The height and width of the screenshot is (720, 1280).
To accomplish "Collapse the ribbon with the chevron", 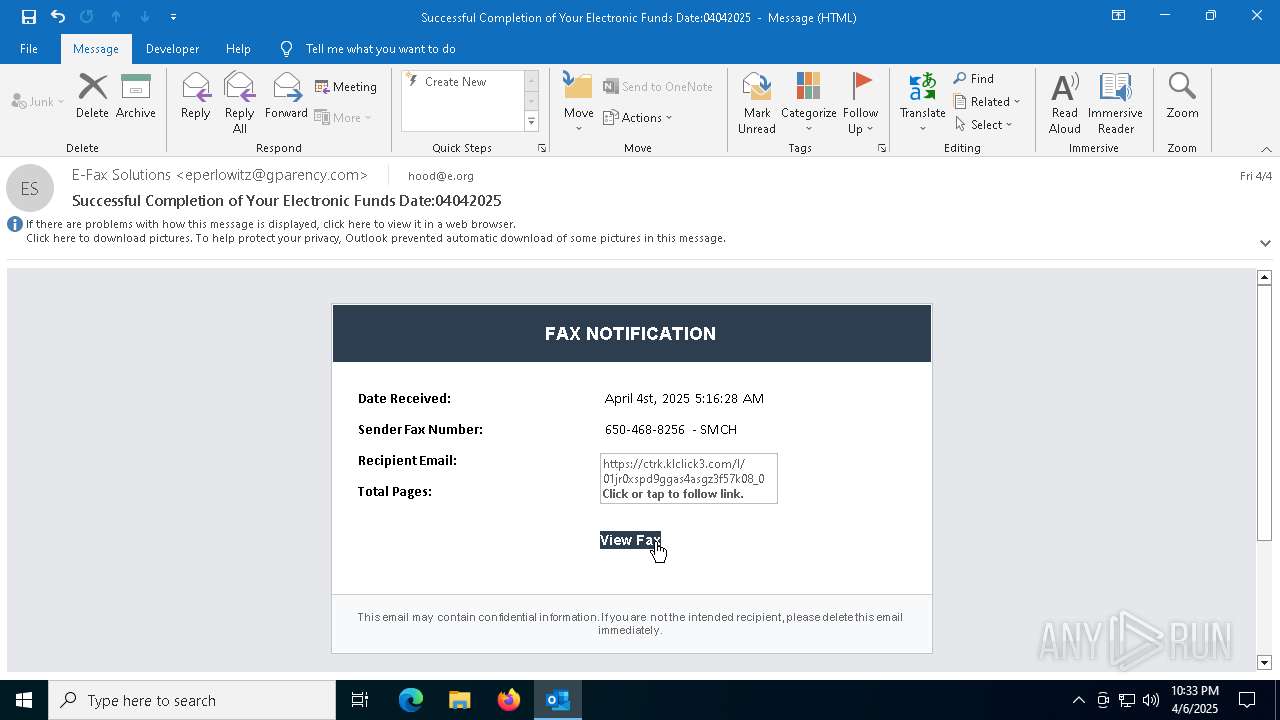I will [x=1266, y=149].
